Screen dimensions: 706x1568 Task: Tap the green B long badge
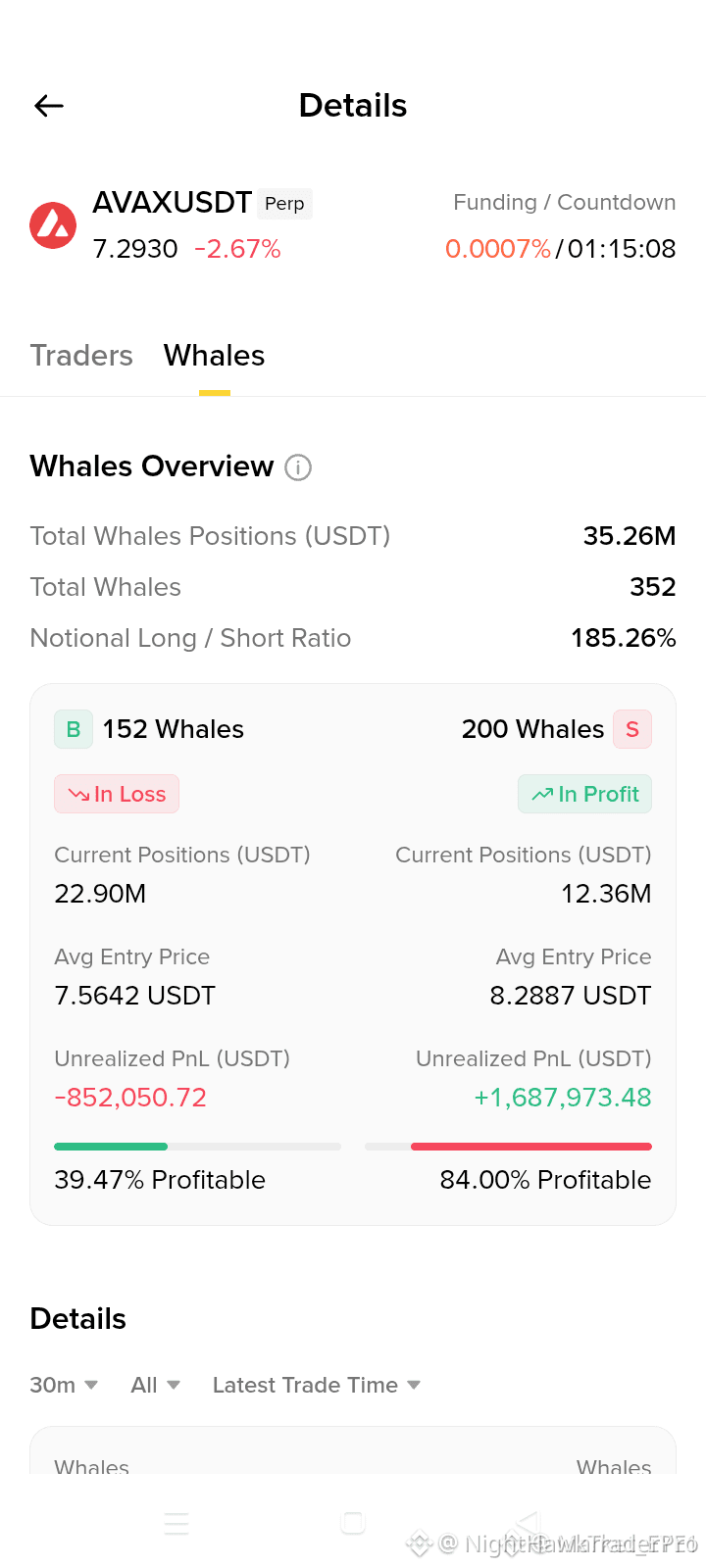(74, 729)
